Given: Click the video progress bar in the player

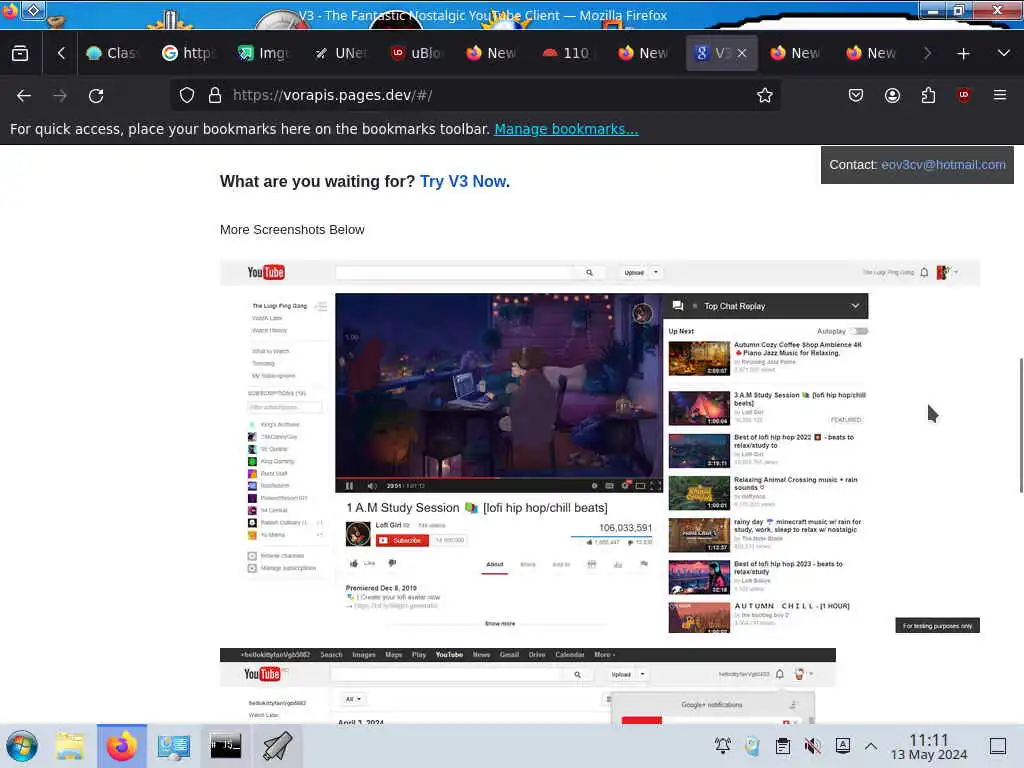Looking at the screenshot, I should [x=499, y=477].
